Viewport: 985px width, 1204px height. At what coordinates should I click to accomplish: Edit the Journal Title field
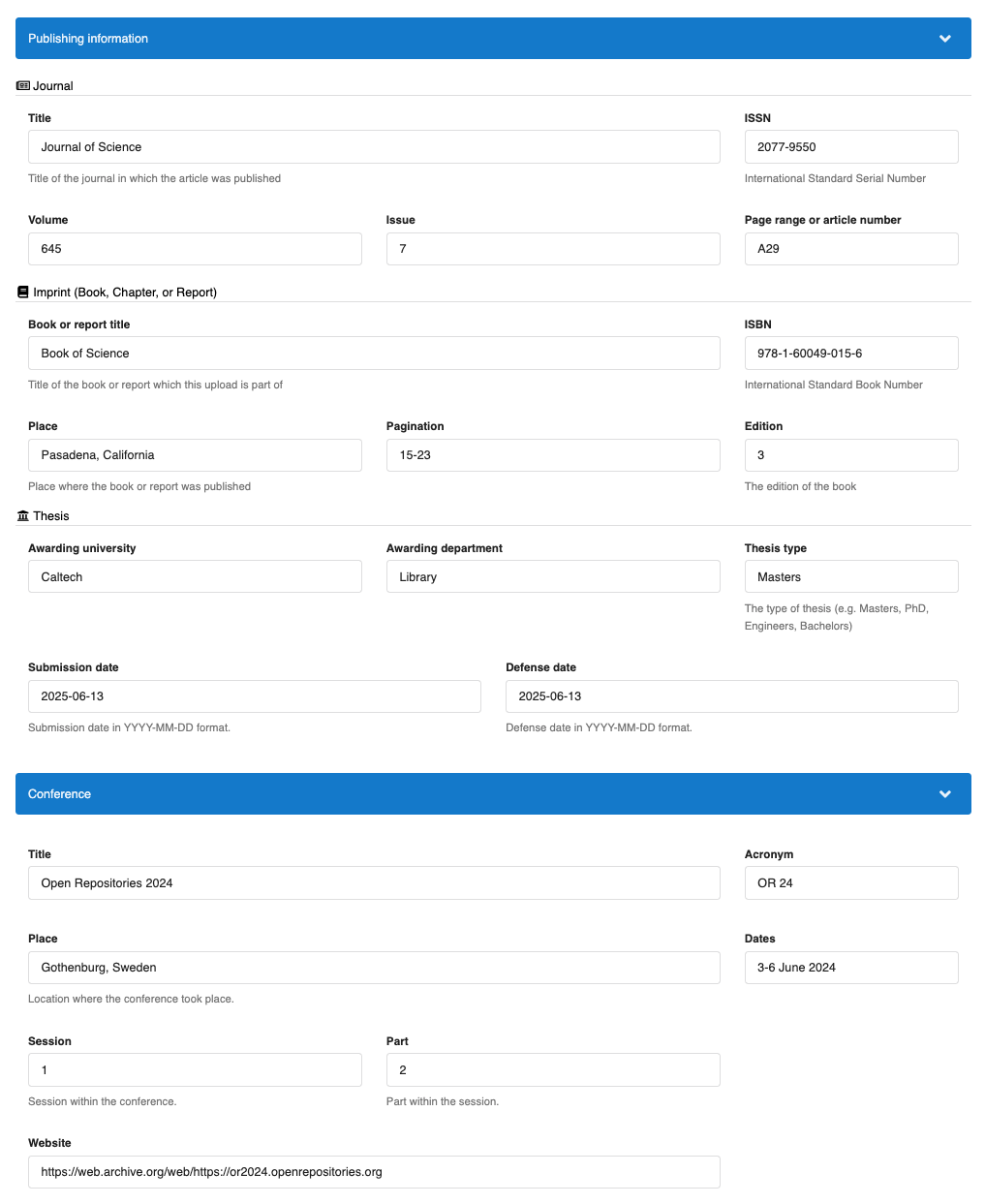(374, 147)
